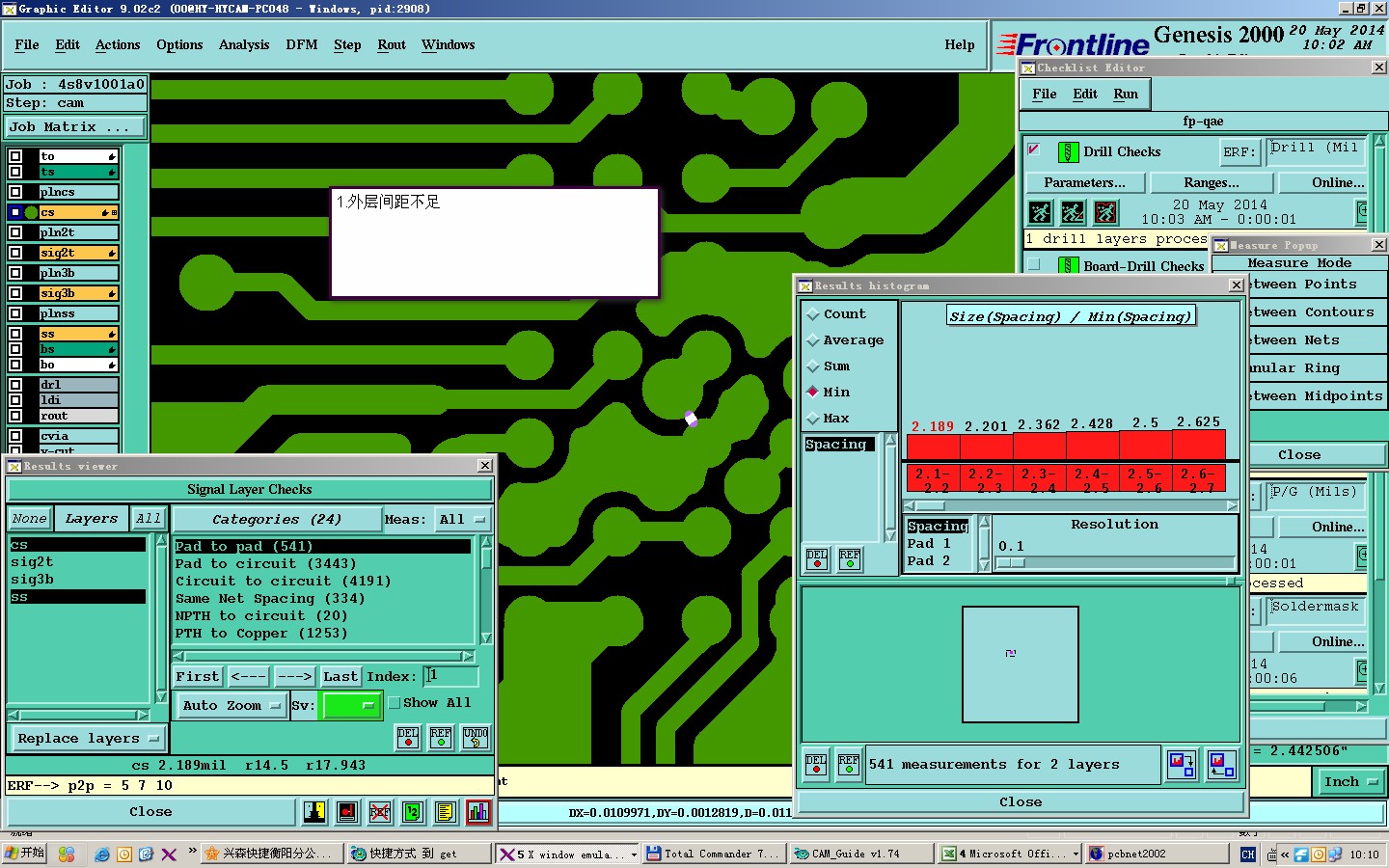Click the Resolution slider

pos(1114,562)
